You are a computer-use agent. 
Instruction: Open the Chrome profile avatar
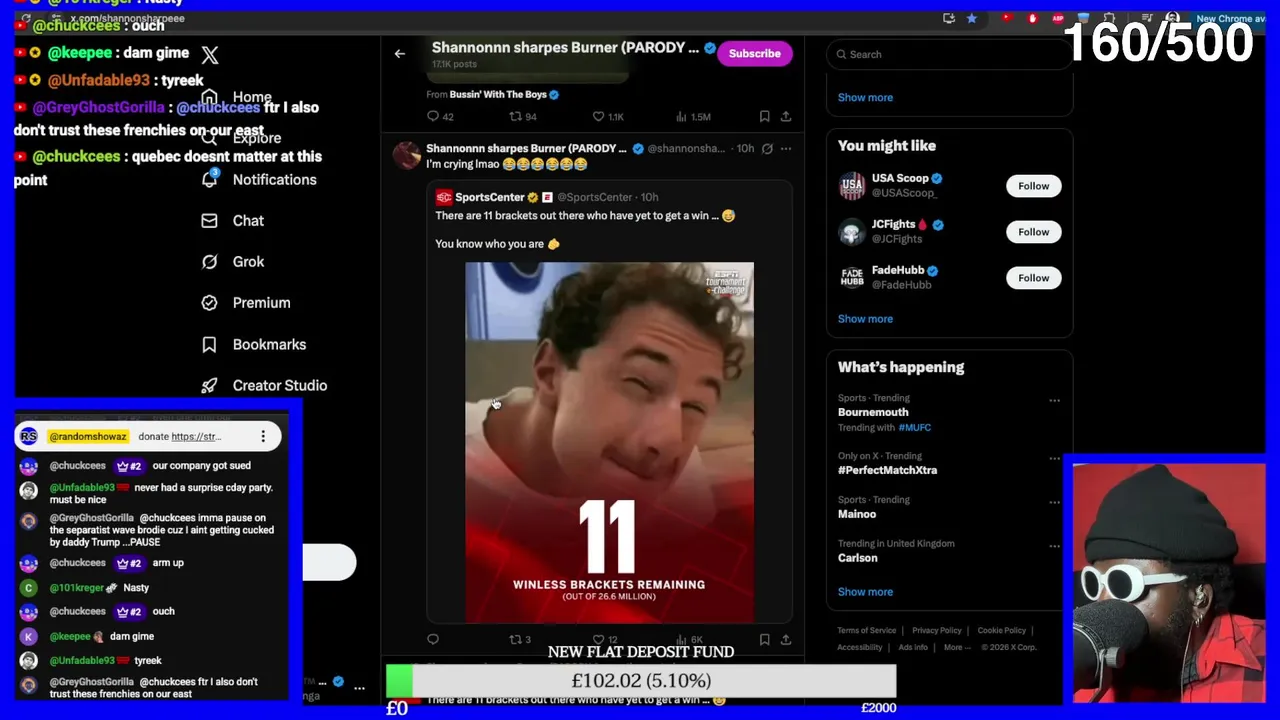(x=1172, y=18)
